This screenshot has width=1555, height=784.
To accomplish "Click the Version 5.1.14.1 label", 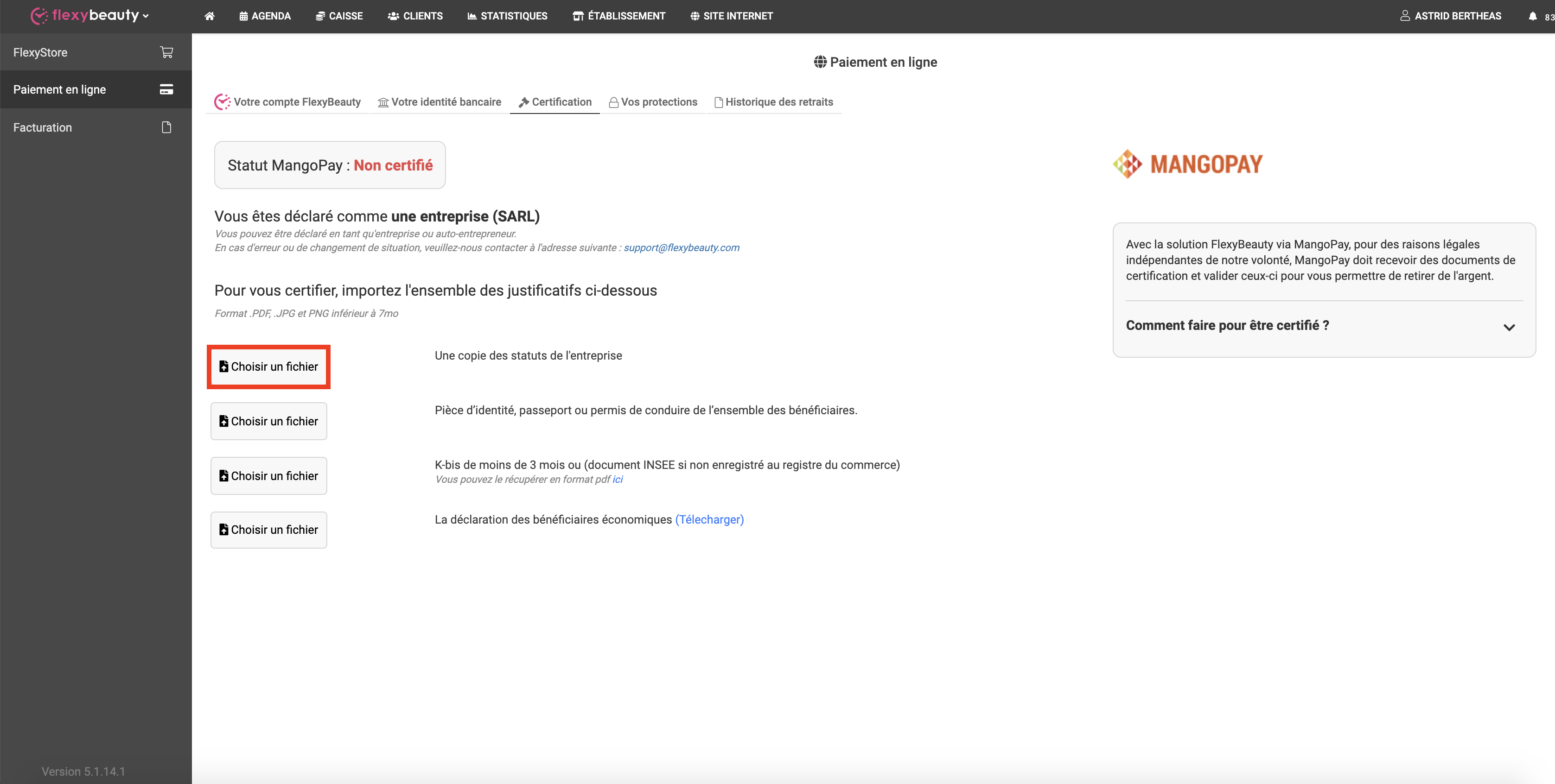I will point(83,771).
